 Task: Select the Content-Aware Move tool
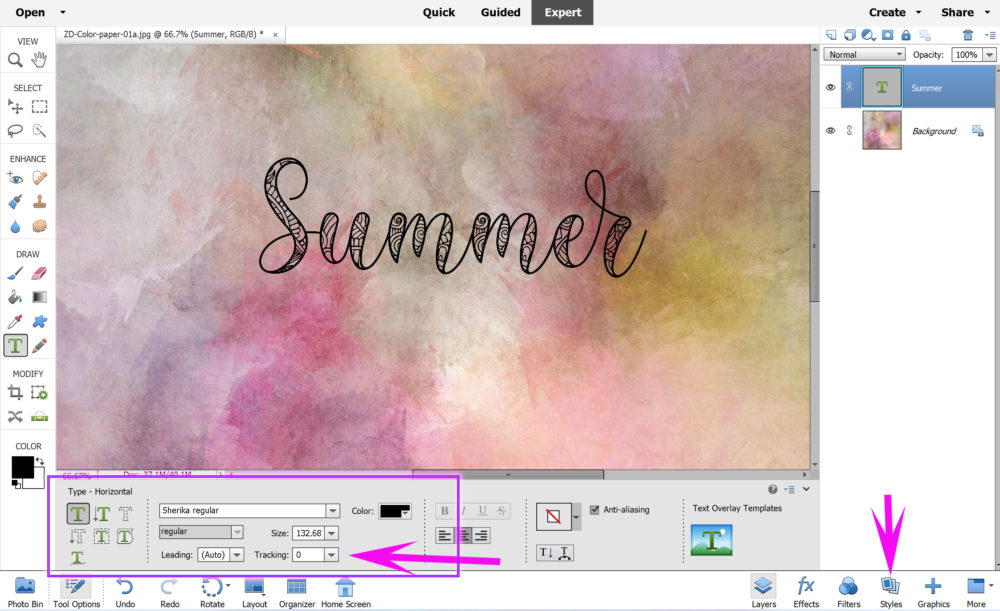click(x=15, y=417)
